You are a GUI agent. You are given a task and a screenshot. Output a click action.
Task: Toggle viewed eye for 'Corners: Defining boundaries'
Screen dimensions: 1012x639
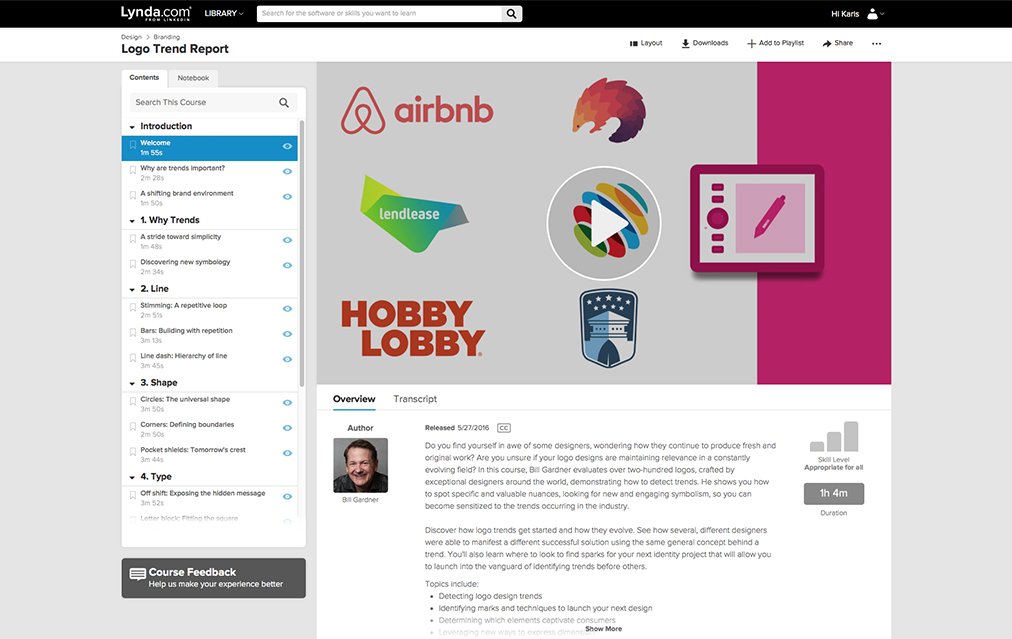click(287, 428)
